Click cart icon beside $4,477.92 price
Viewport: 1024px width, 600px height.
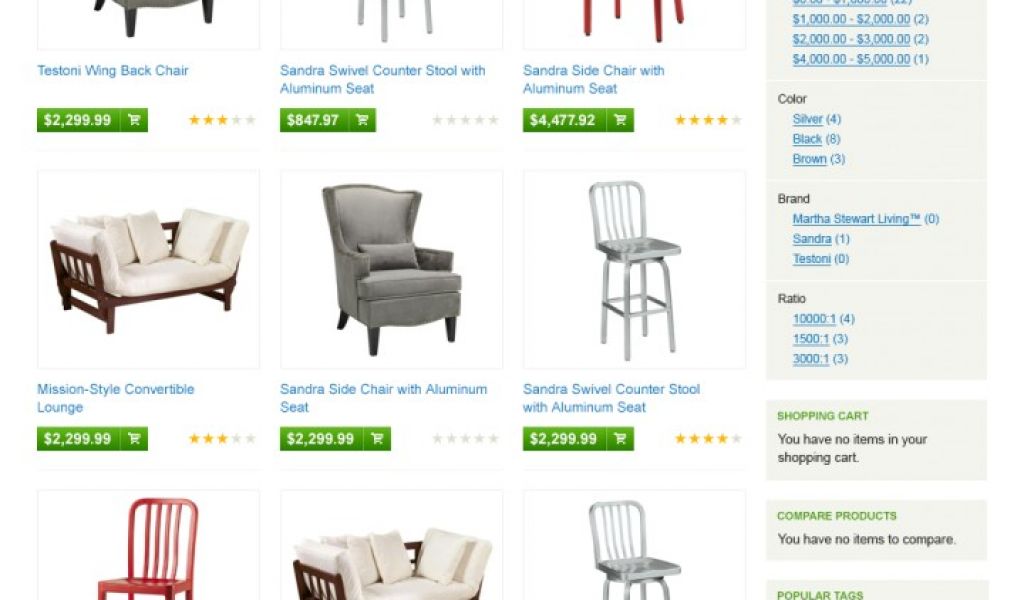tap(620, 120)
